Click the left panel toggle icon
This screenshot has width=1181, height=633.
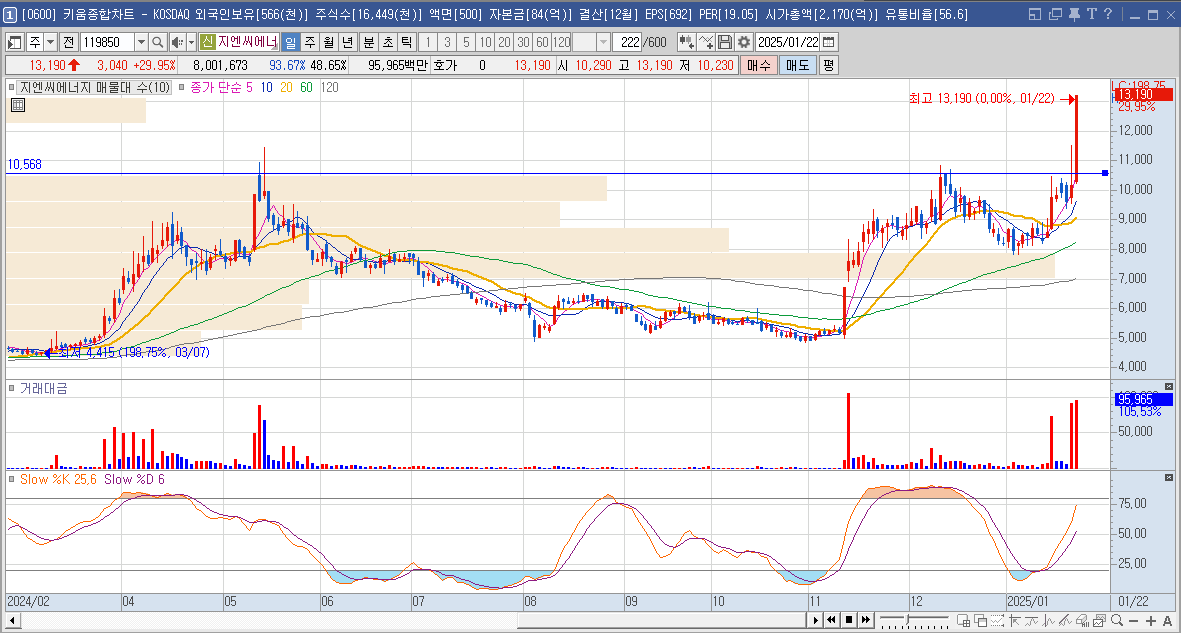(14, 42)
